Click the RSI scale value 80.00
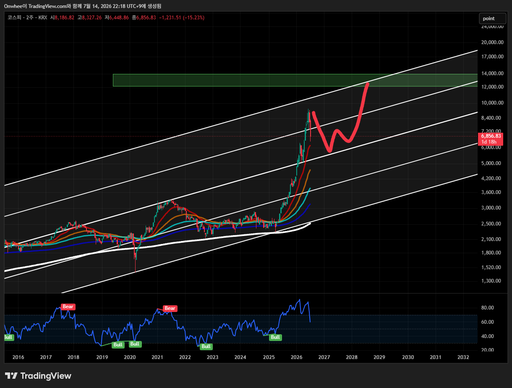 [487, 307]
